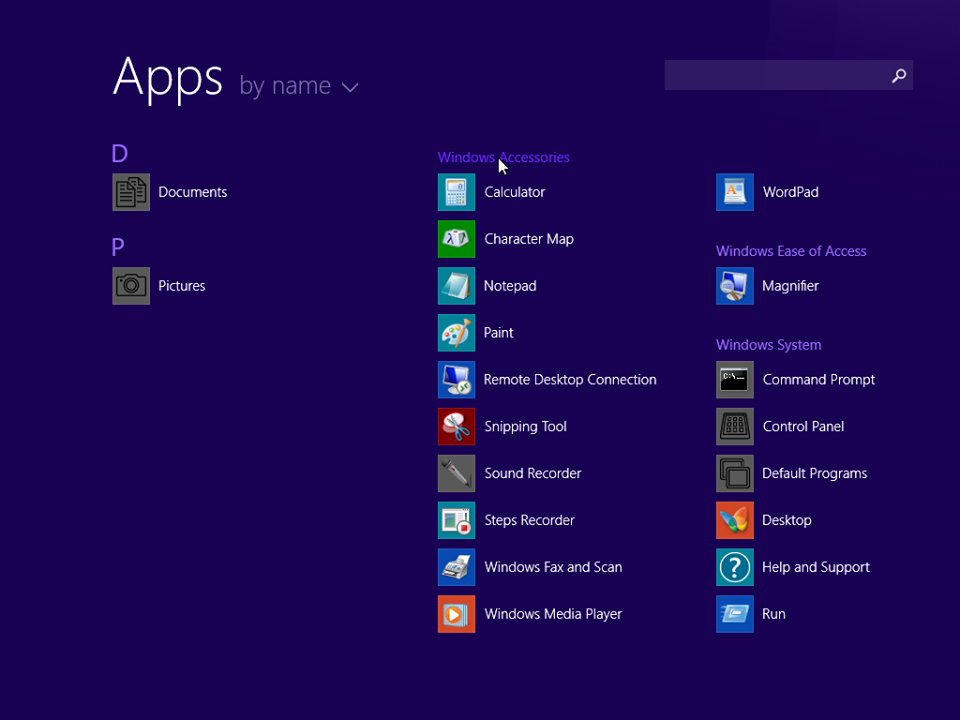Click the 'Calculator' text label
Screen dimensions: 960x720
514,192
